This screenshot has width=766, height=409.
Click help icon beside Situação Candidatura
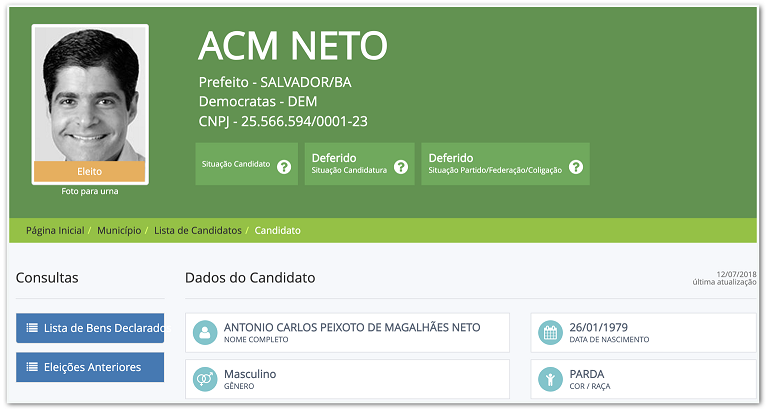401,166
